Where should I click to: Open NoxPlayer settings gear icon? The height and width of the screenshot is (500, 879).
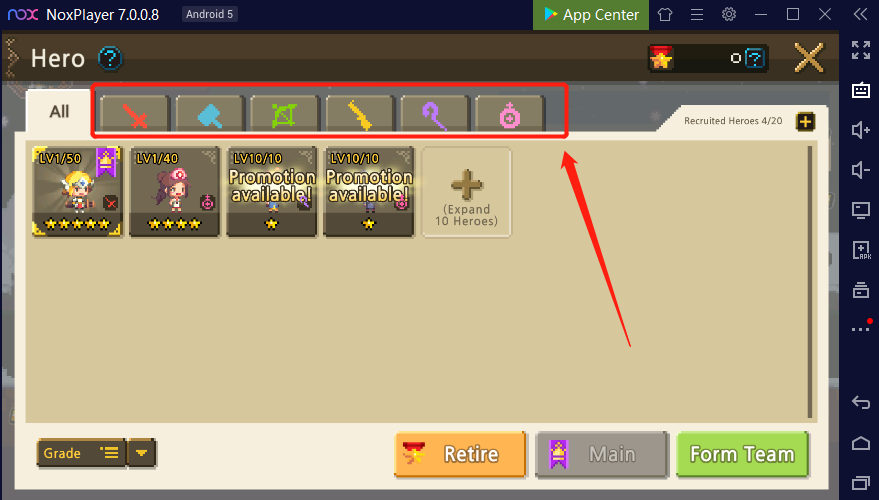729,15
